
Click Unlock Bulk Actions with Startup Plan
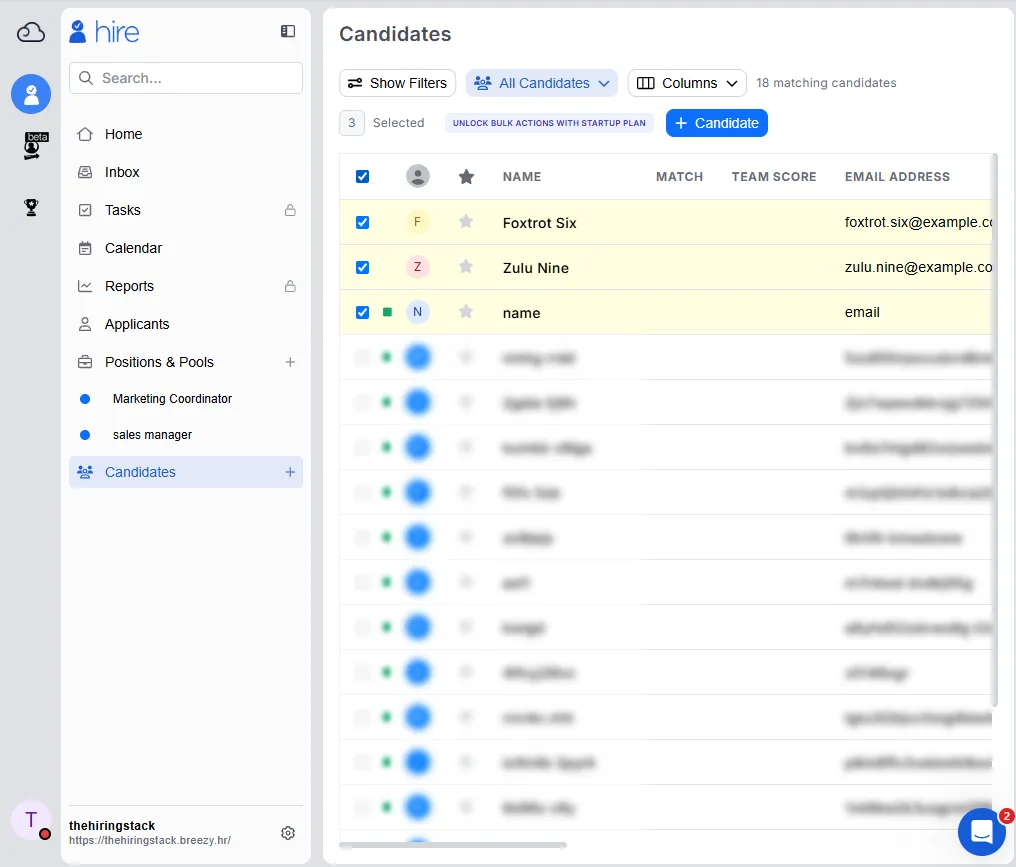549,123
